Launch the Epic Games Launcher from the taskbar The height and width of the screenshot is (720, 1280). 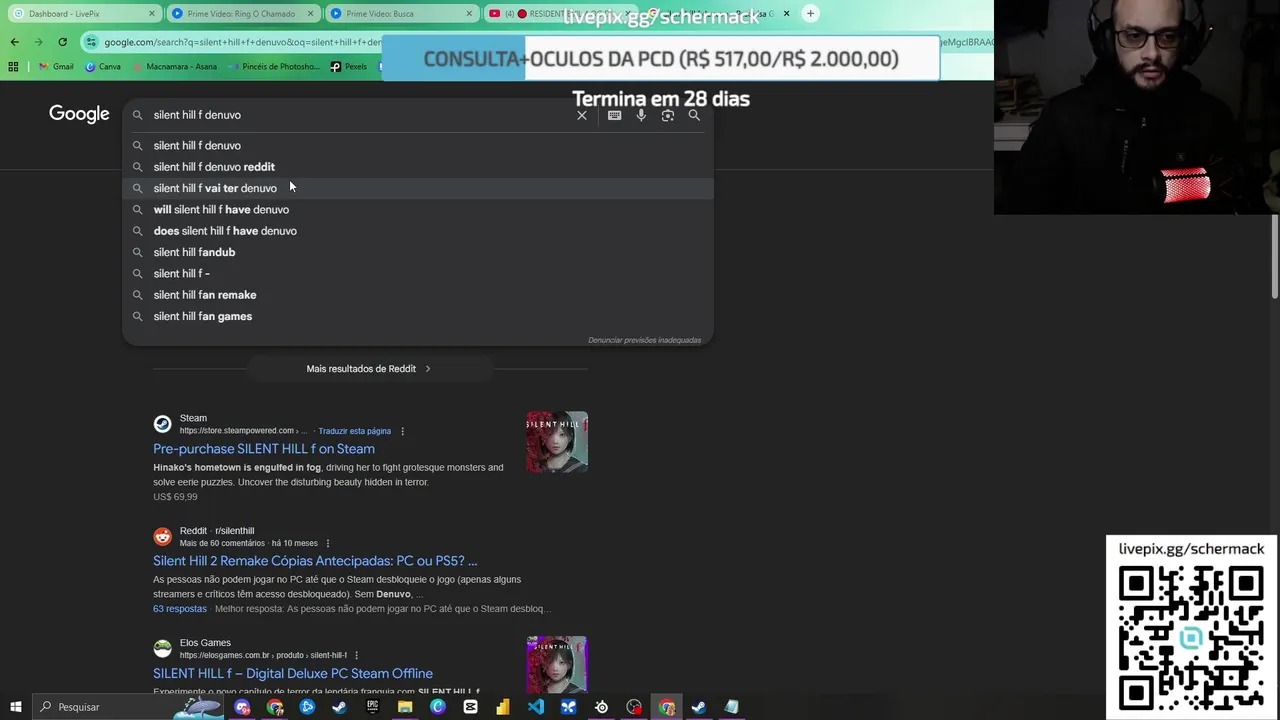click(x=372, y=707)
